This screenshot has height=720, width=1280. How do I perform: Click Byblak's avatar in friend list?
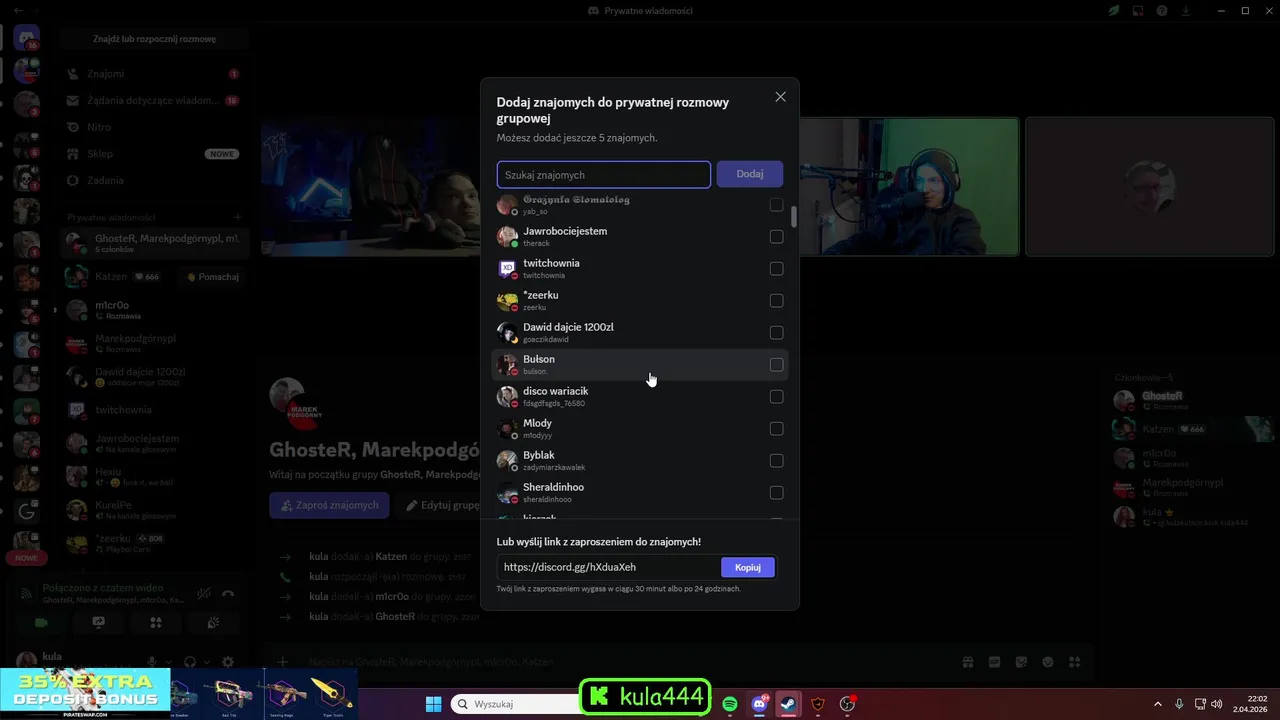[507, 460]
